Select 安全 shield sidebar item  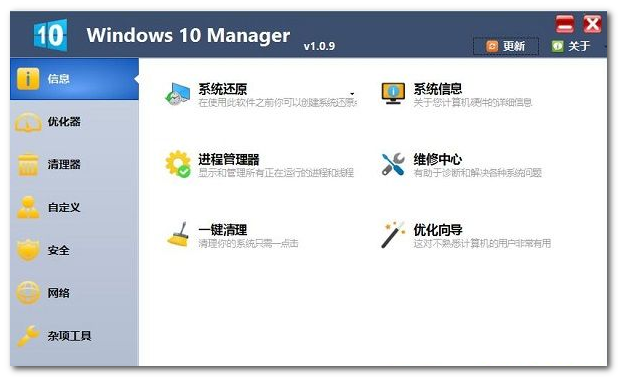tap(74, 250)
